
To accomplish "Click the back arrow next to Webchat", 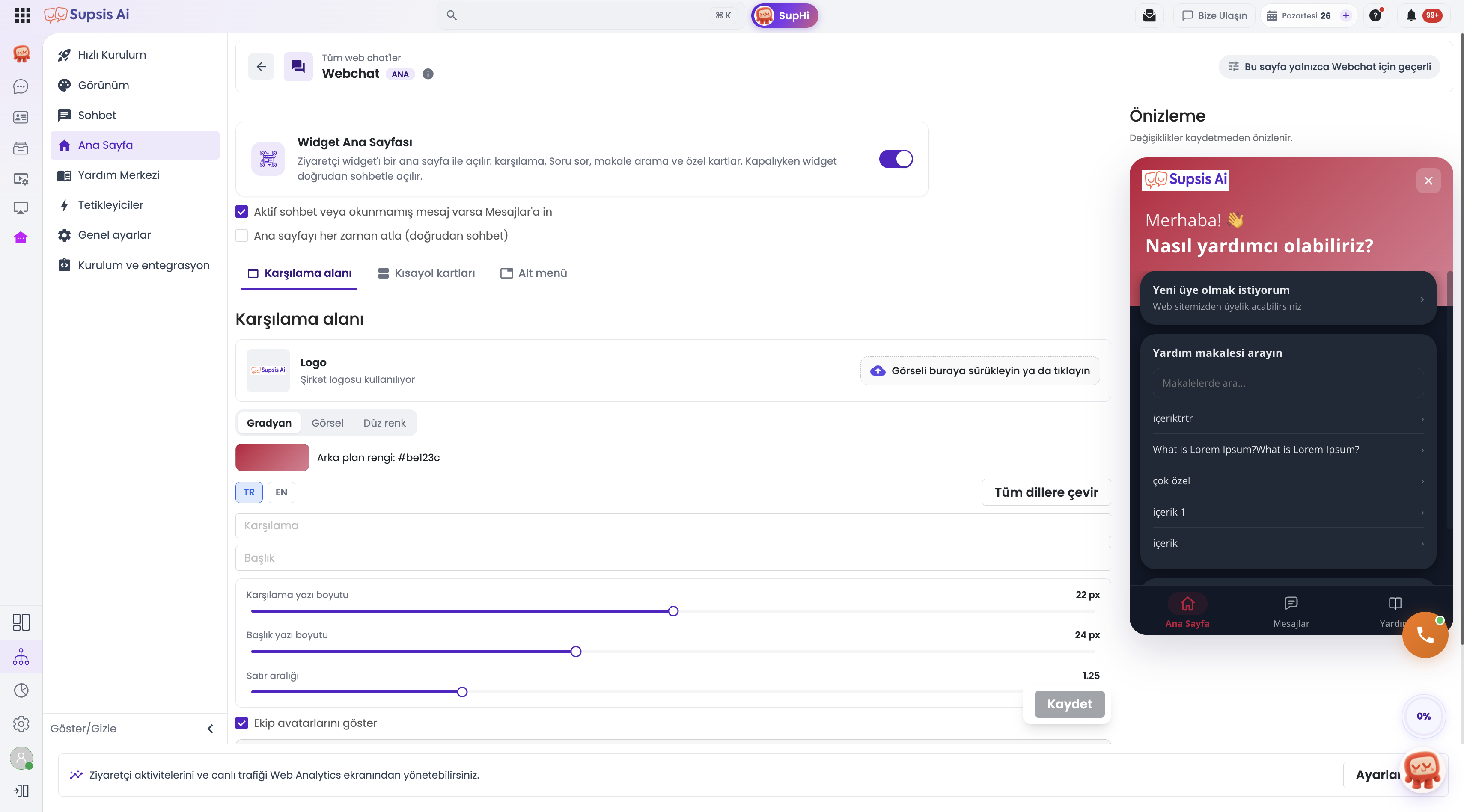I will (x=262, y=66).
